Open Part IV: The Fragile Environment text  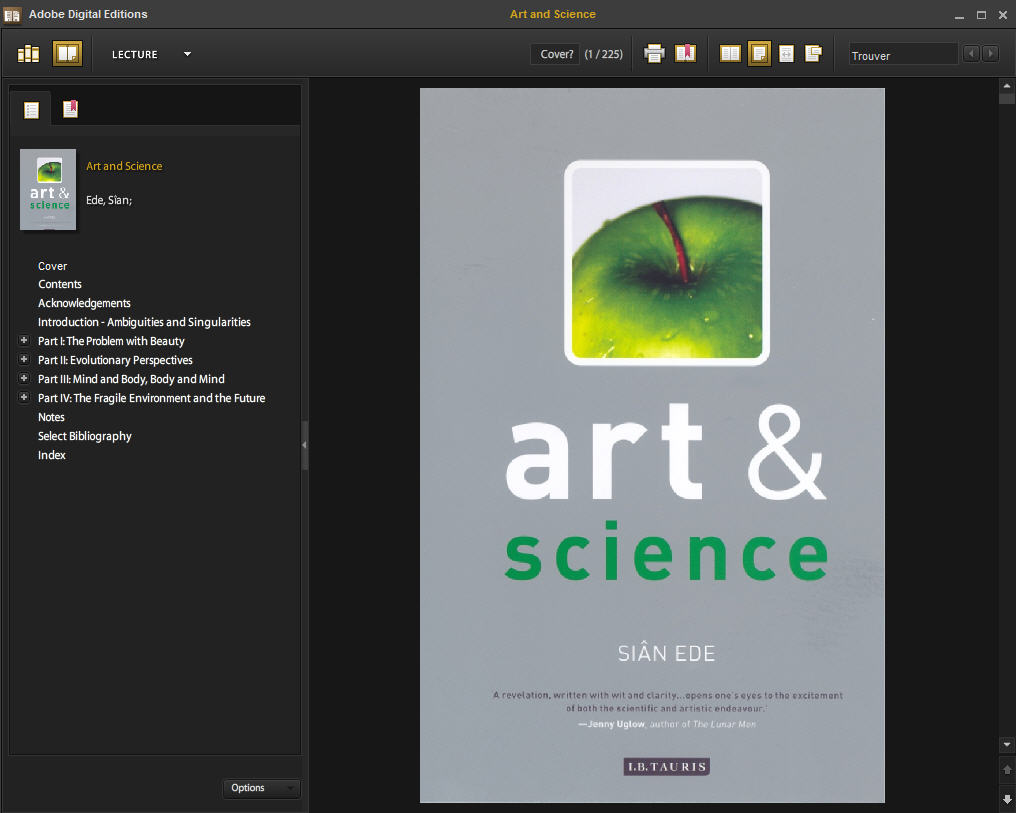click(x=152, y=398)
